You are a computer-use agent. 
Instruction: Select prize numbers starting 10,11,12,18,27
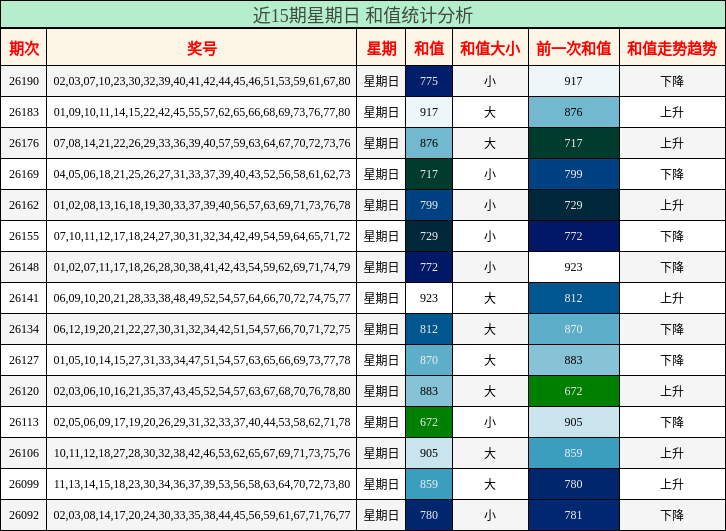201,454
